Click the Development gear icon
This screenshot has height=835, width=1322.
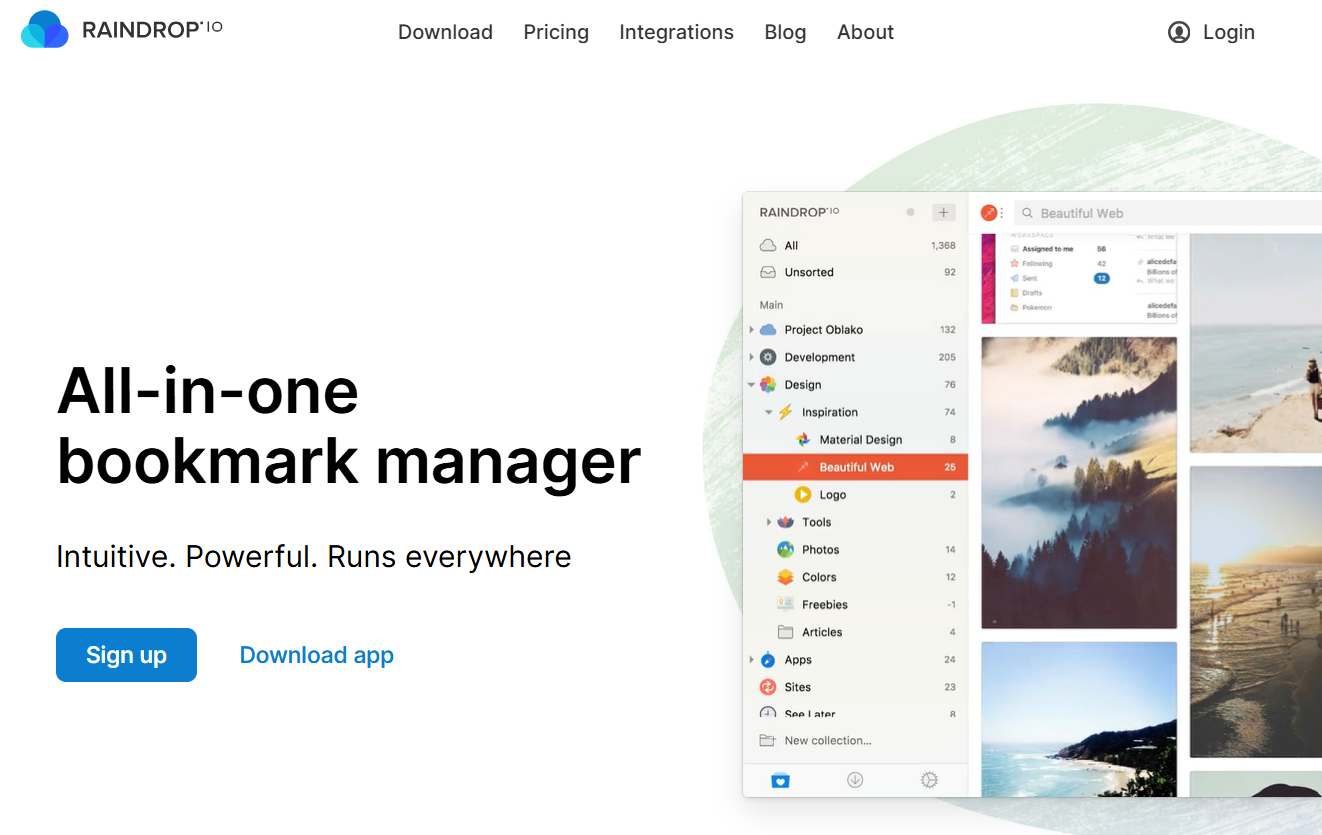[768, 357]
